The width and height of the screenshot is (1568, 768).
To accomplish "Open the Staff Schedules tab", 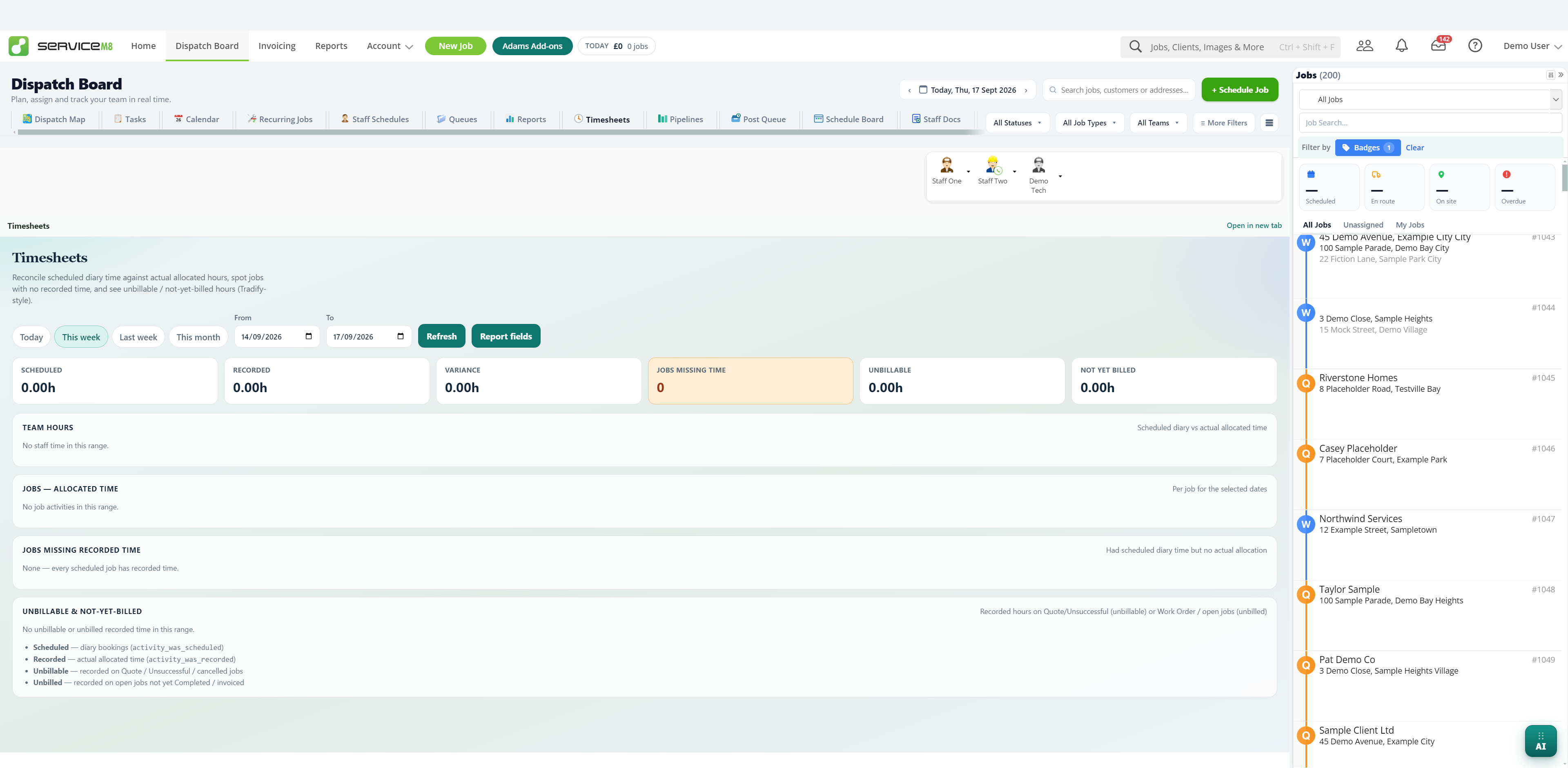I will (x=374, y=119).
